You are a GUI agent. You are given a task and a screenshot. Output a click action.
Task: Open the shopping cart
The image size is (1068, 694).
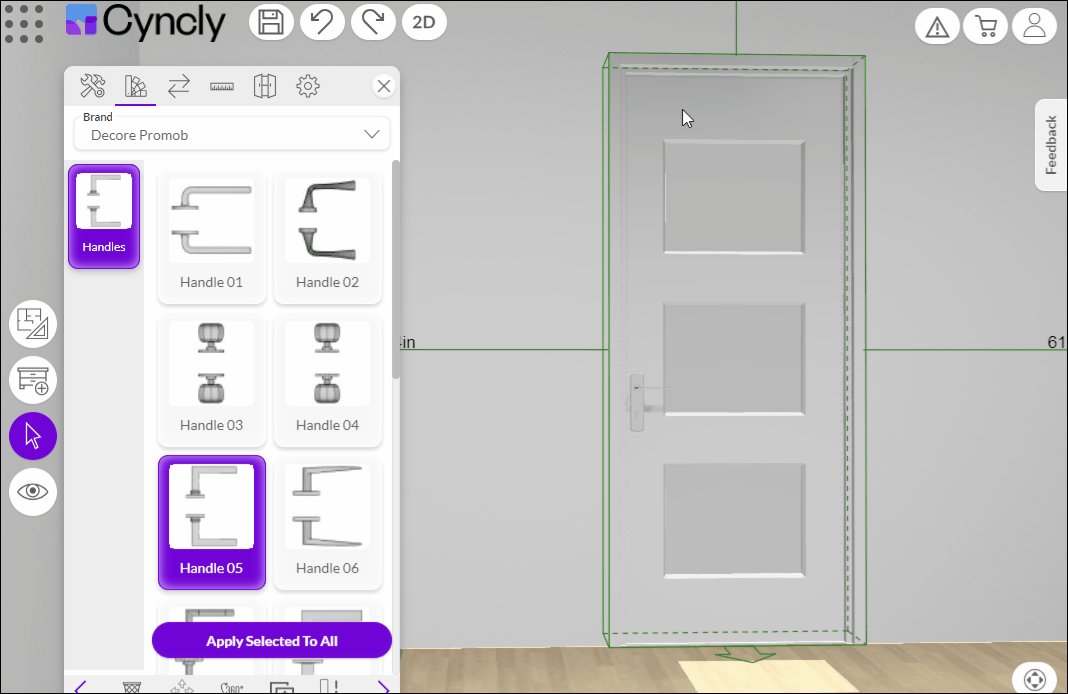[x=986, y=27]
